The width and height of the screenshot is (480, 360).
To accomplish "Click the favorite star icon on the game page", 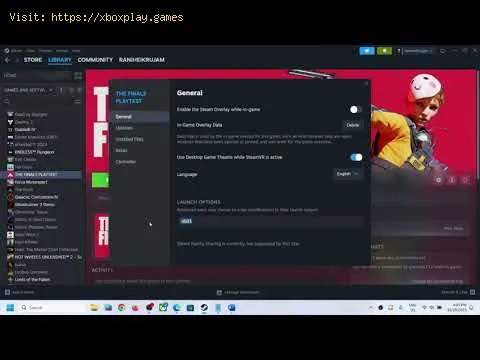I will point(465,180).
